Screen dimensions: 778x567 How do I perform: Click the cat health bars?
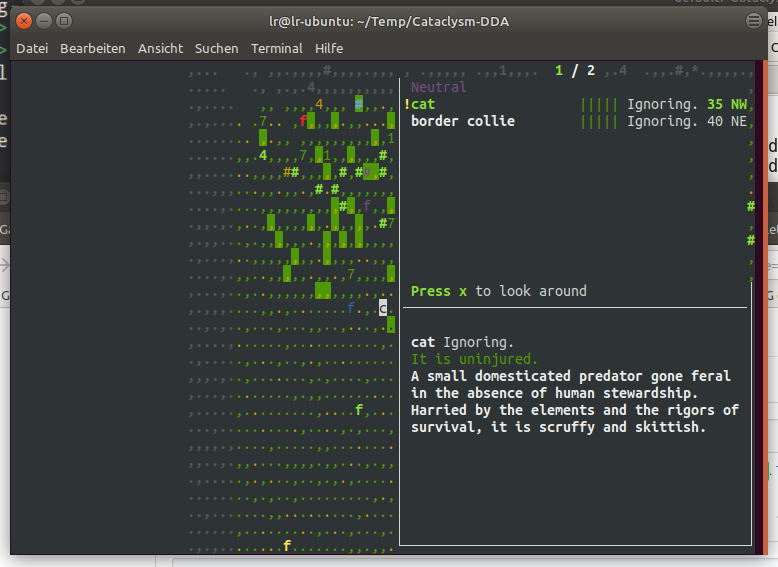pos(599,104)
